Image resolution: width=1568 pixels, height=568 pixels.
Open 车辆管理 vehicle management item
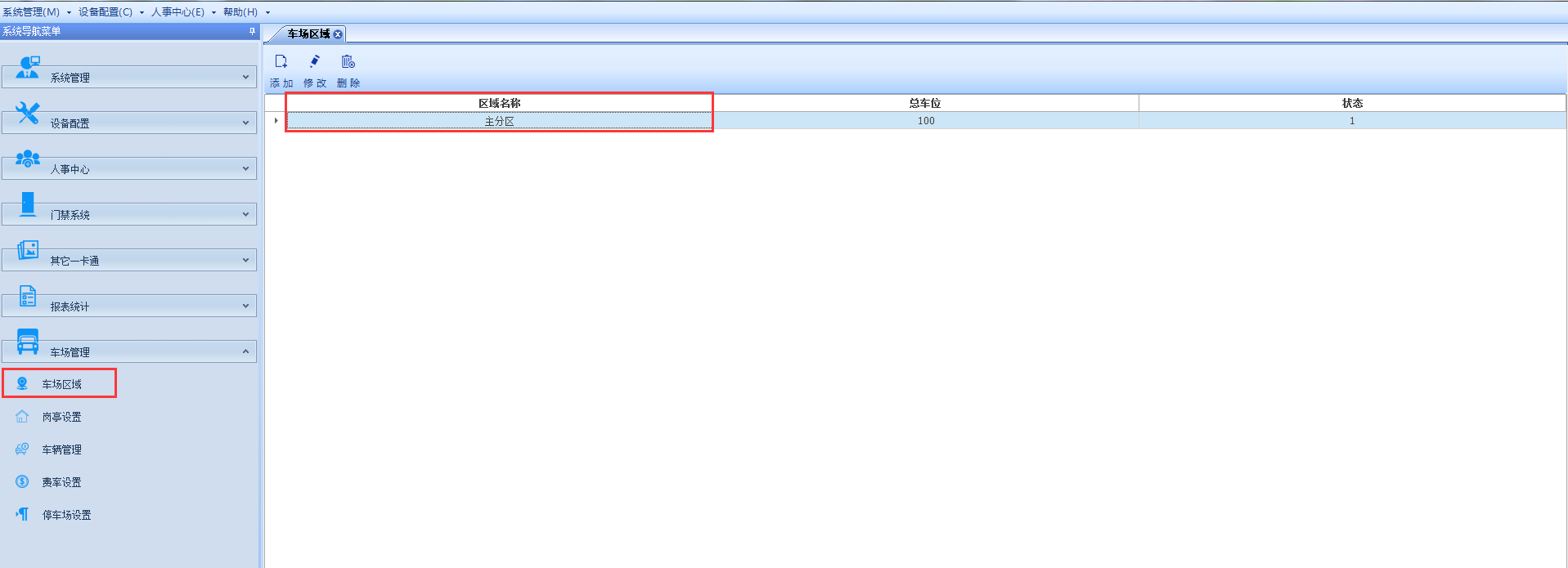click(x=61, y=449)
